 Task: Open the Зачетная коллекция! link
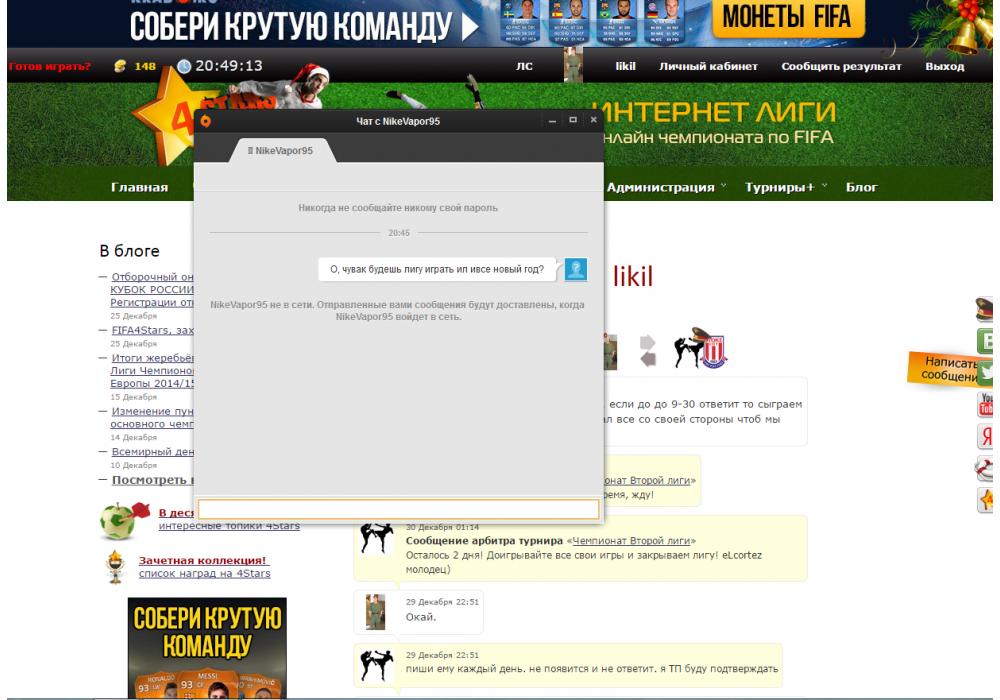[204, 560]
